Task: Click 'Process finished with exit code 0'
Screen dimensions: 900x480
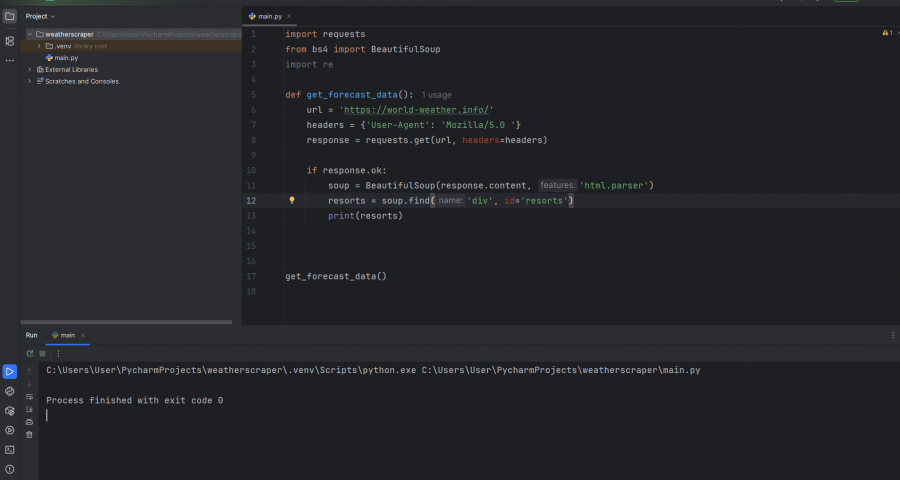Action: tap(135, 400)
